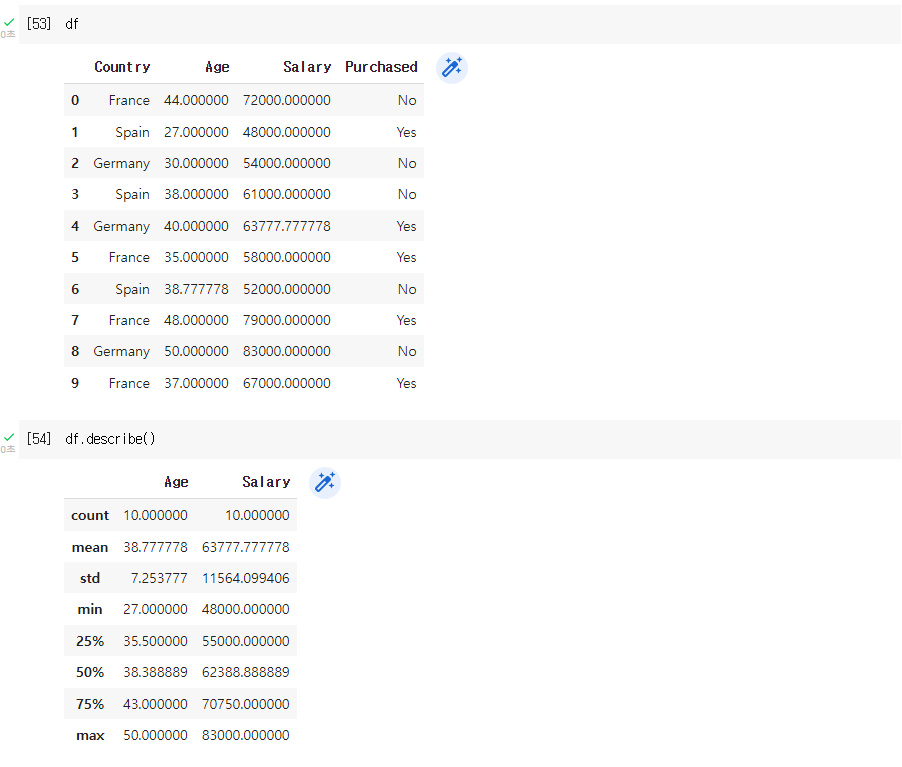Click 'France' in row 5
Viewport: 902px width, 767px height.
click(x=129, y=258)
